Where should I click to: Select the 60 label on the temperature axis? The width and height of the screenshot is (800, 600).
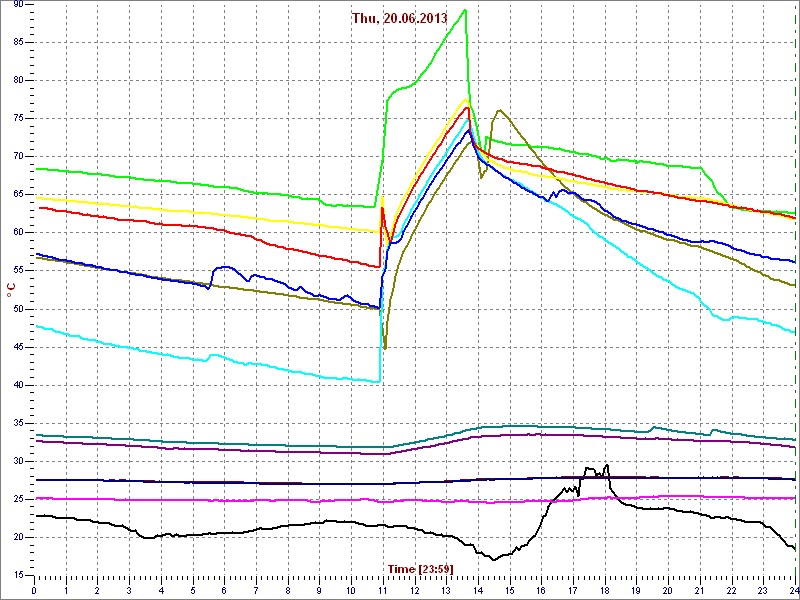(16, 233)
